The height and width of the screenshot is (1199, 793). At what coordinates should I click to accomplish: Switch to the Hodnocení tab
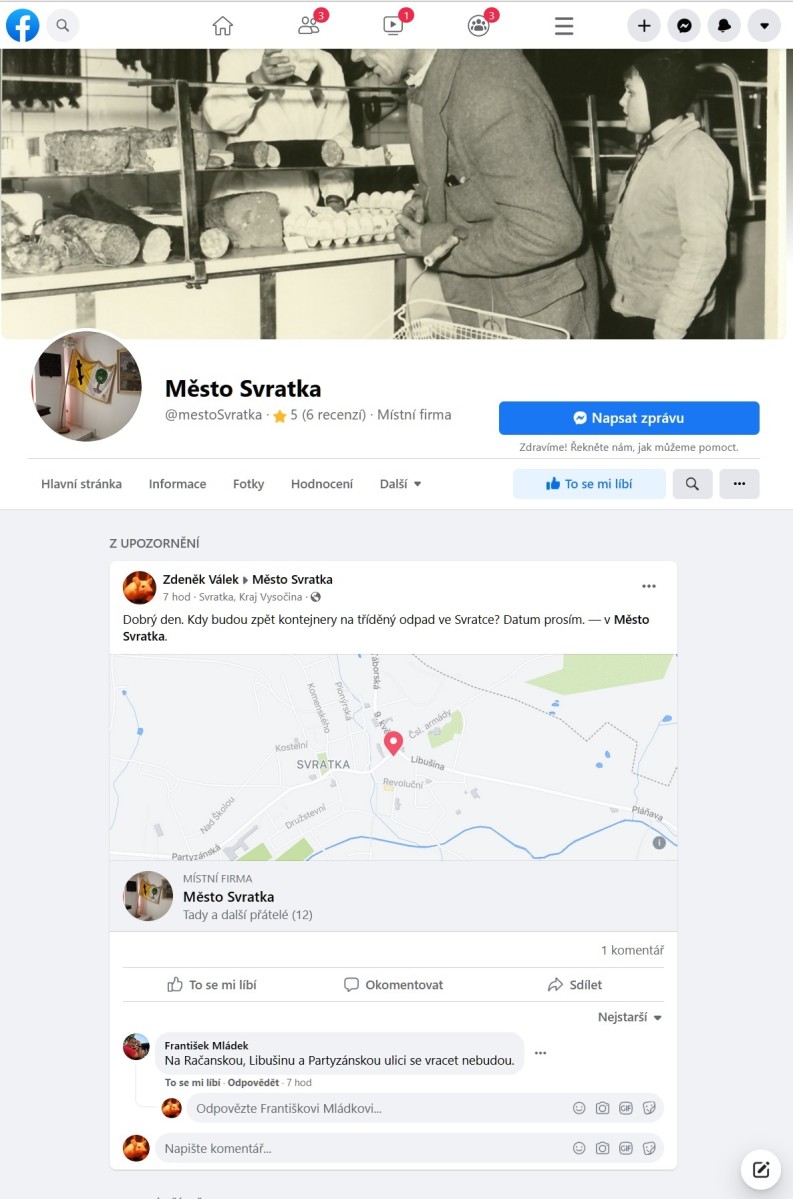click(x=322, y=484)
